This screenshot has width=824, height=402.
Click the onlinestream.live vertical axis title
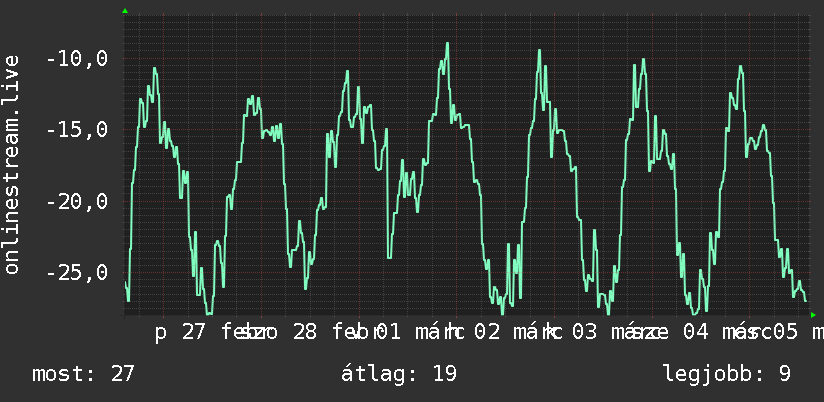[x=12, y=164]
